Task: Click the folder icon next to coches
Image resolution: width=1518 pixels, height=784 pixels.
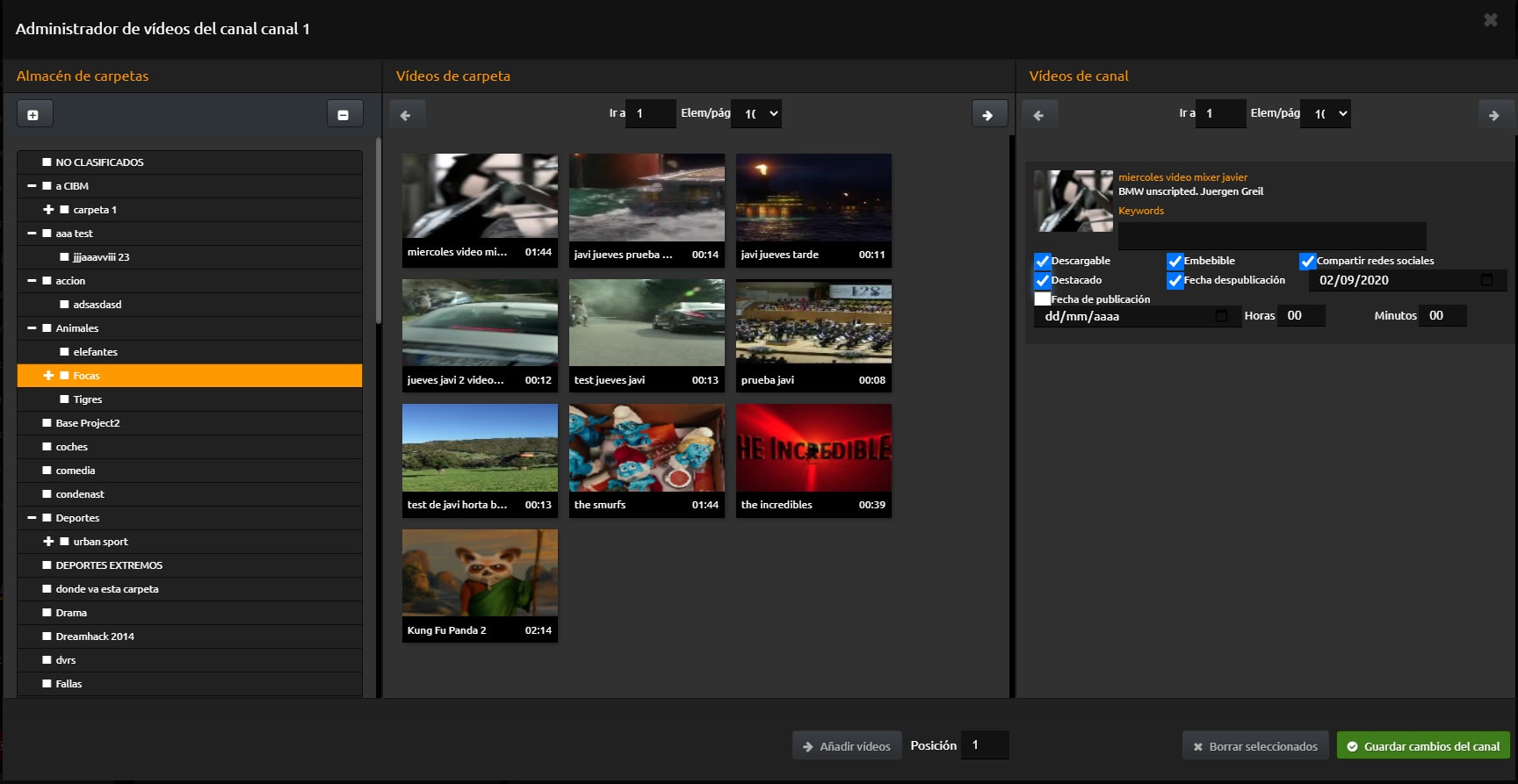Action: point(47,447)
